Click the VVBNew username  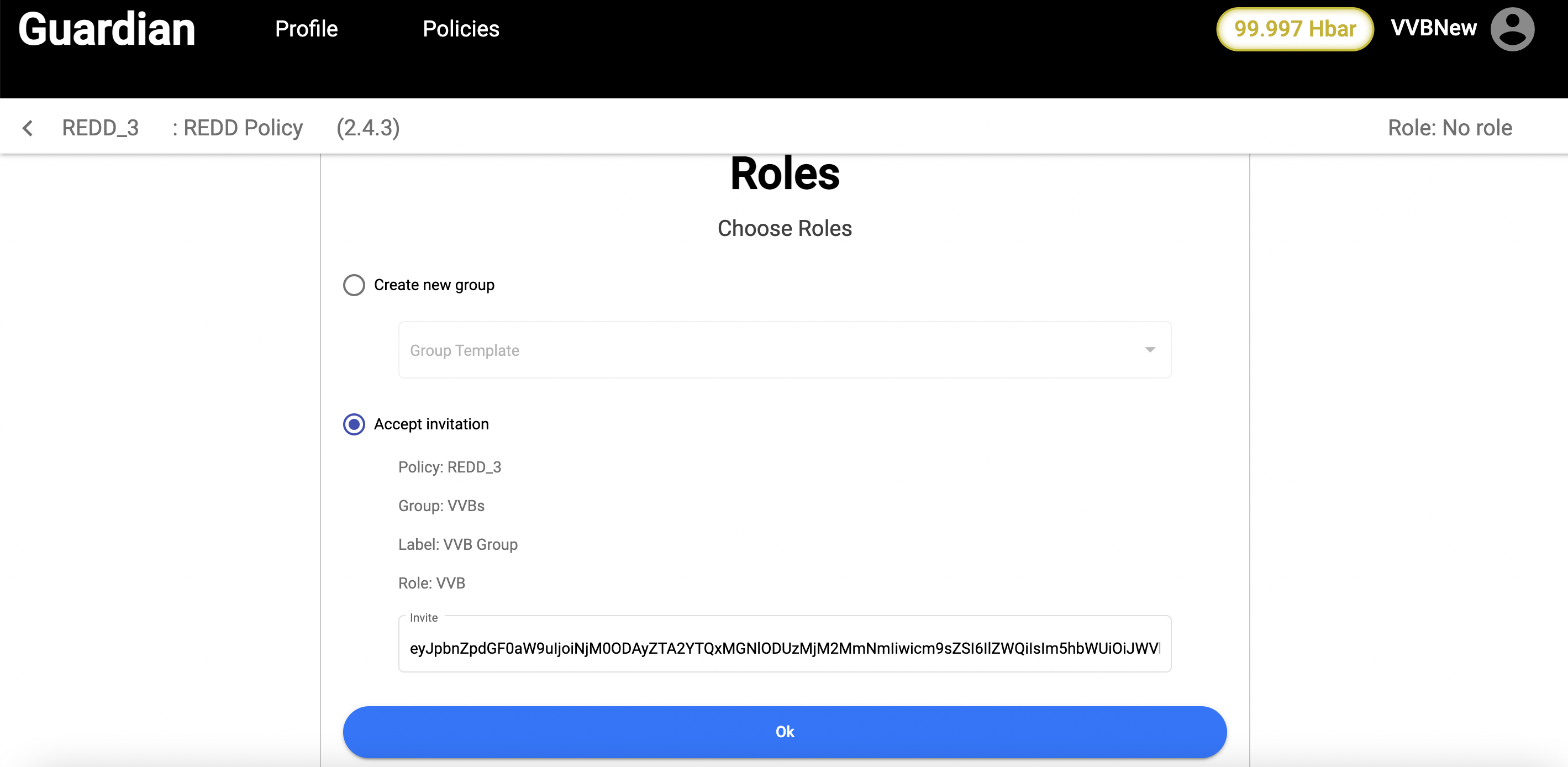[1434, 28]
